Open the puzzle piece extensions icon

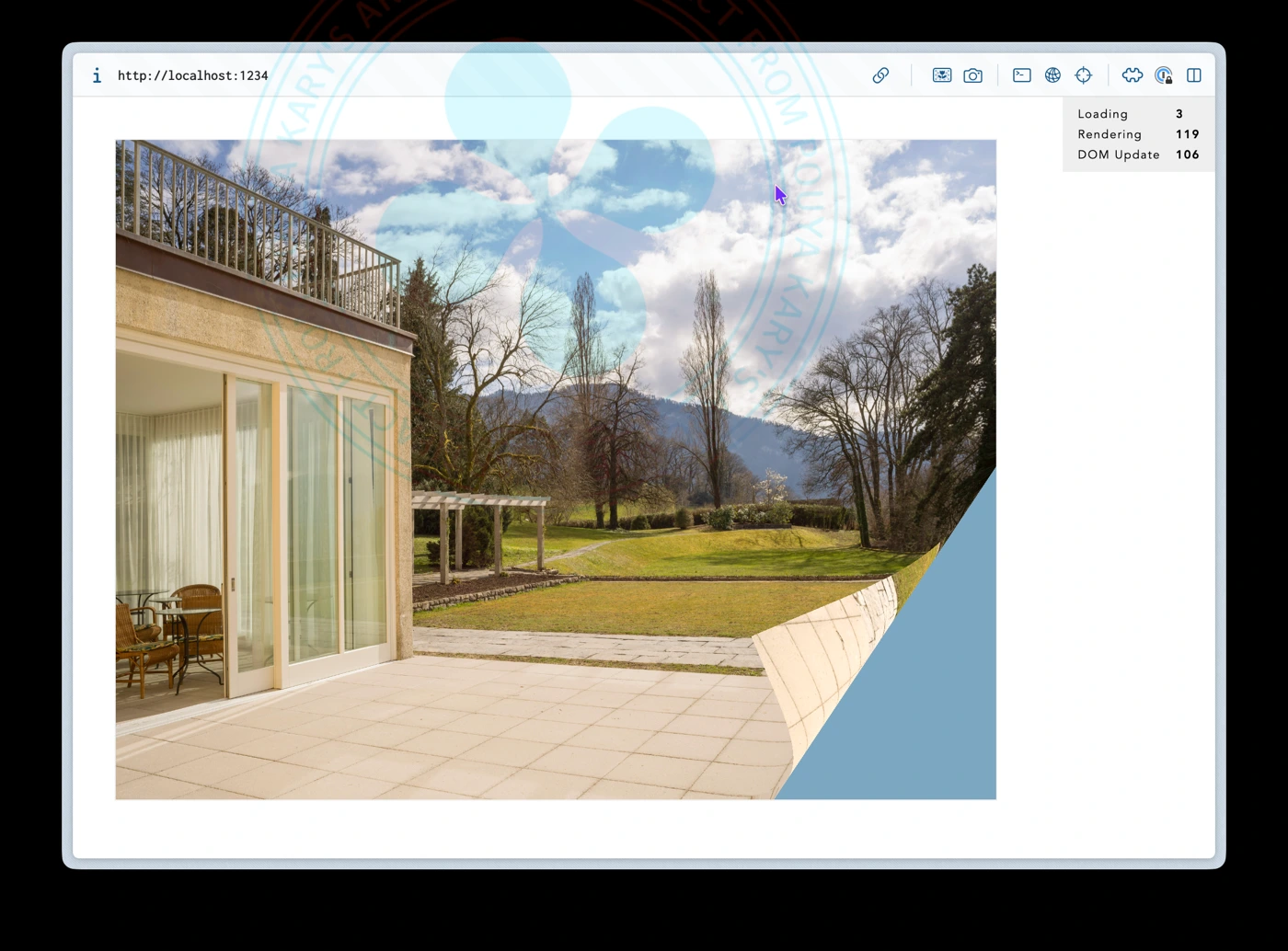point(1133,75)
